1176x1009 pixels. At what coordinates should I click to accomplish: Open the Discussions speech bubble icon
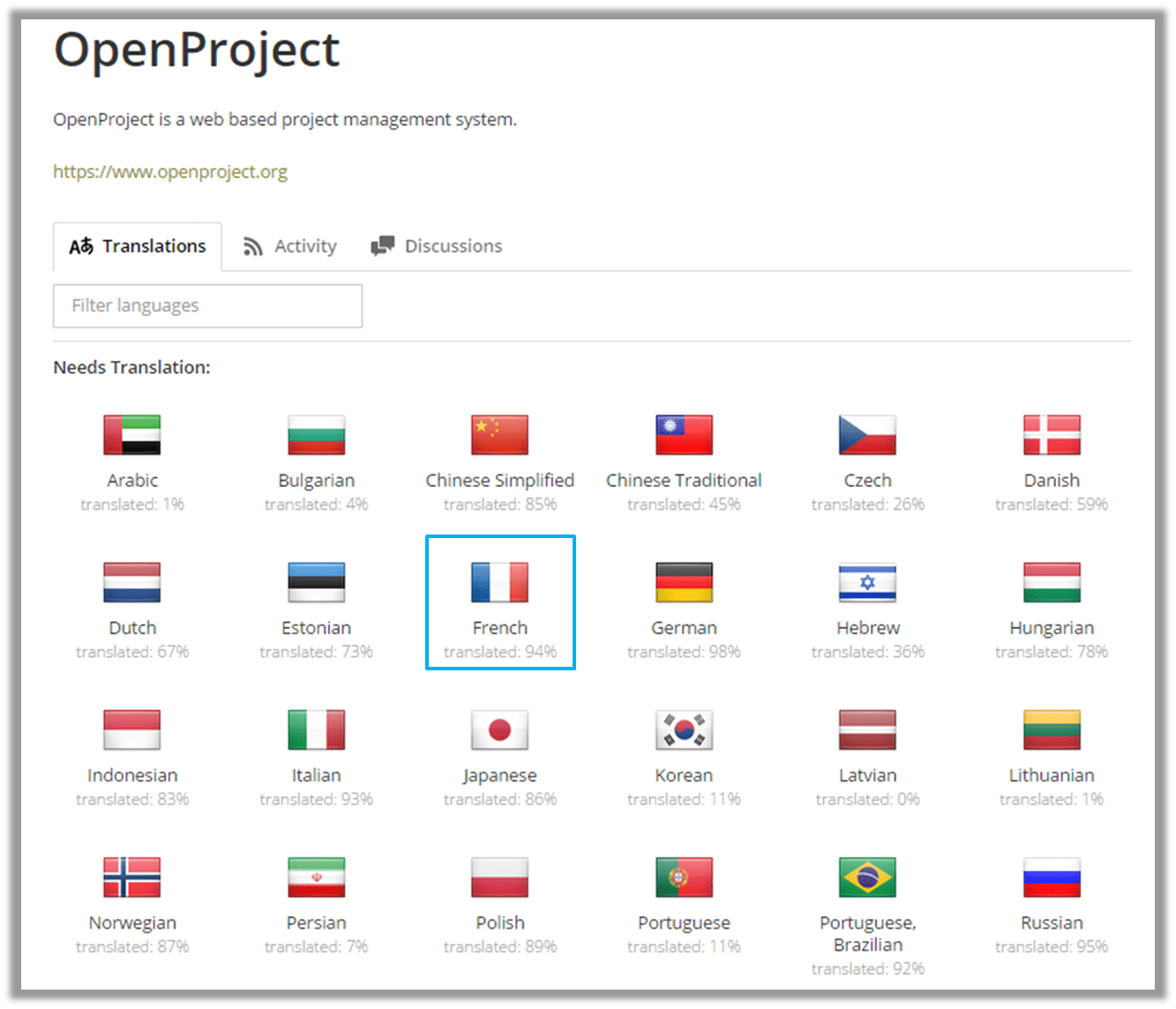point(383,245)
